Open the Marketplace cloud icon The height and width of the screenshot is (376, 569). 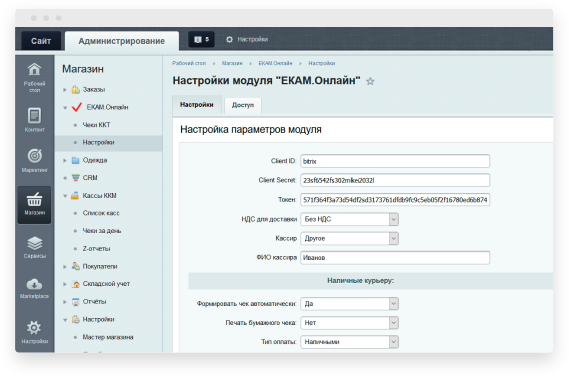pos(34,285)
